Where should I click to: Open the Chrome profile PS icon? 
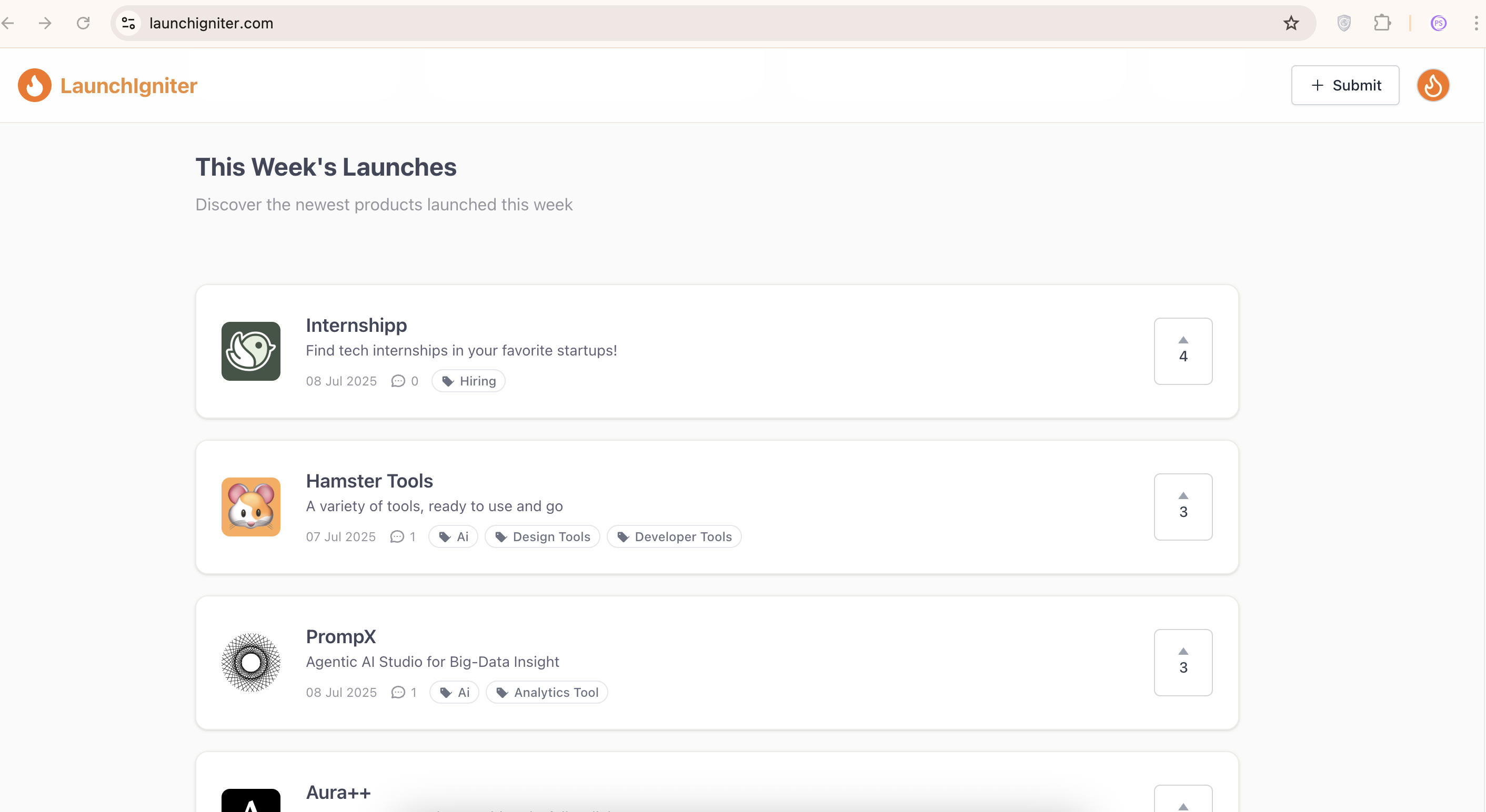[1439, 23]
